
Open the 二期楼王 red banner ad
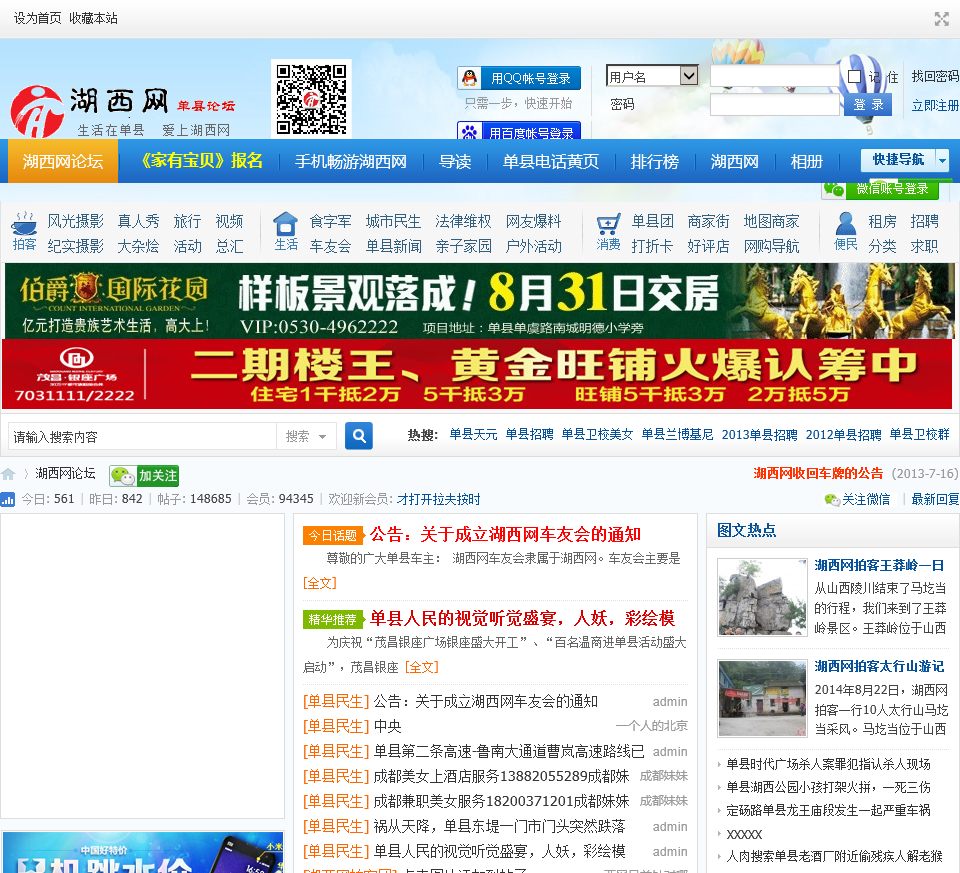click(x=477, y=375)
